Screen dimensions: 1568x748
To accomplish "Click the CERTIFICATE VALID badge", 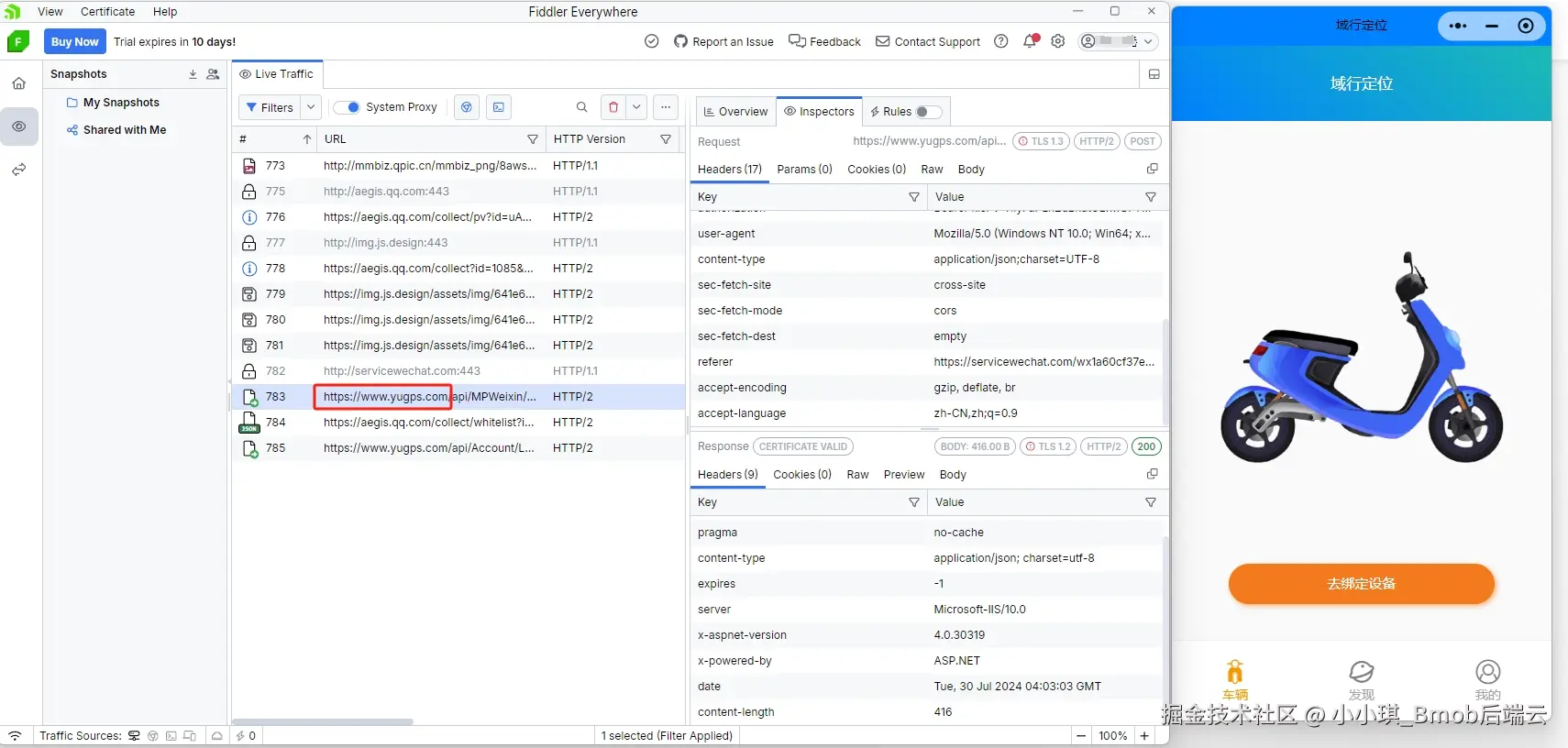I will point(803,446).
